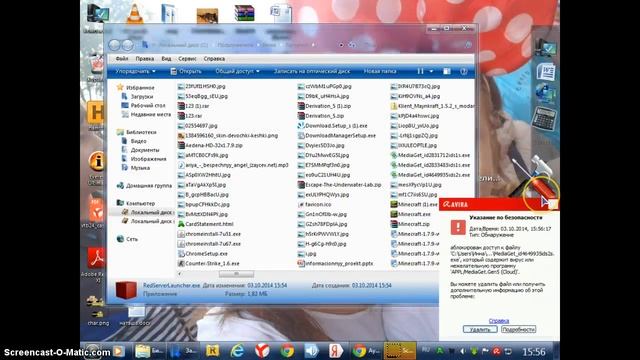Open the Документы library
Image resolution: width=640 pixels, height=360 pixels.
pos(141,150)
